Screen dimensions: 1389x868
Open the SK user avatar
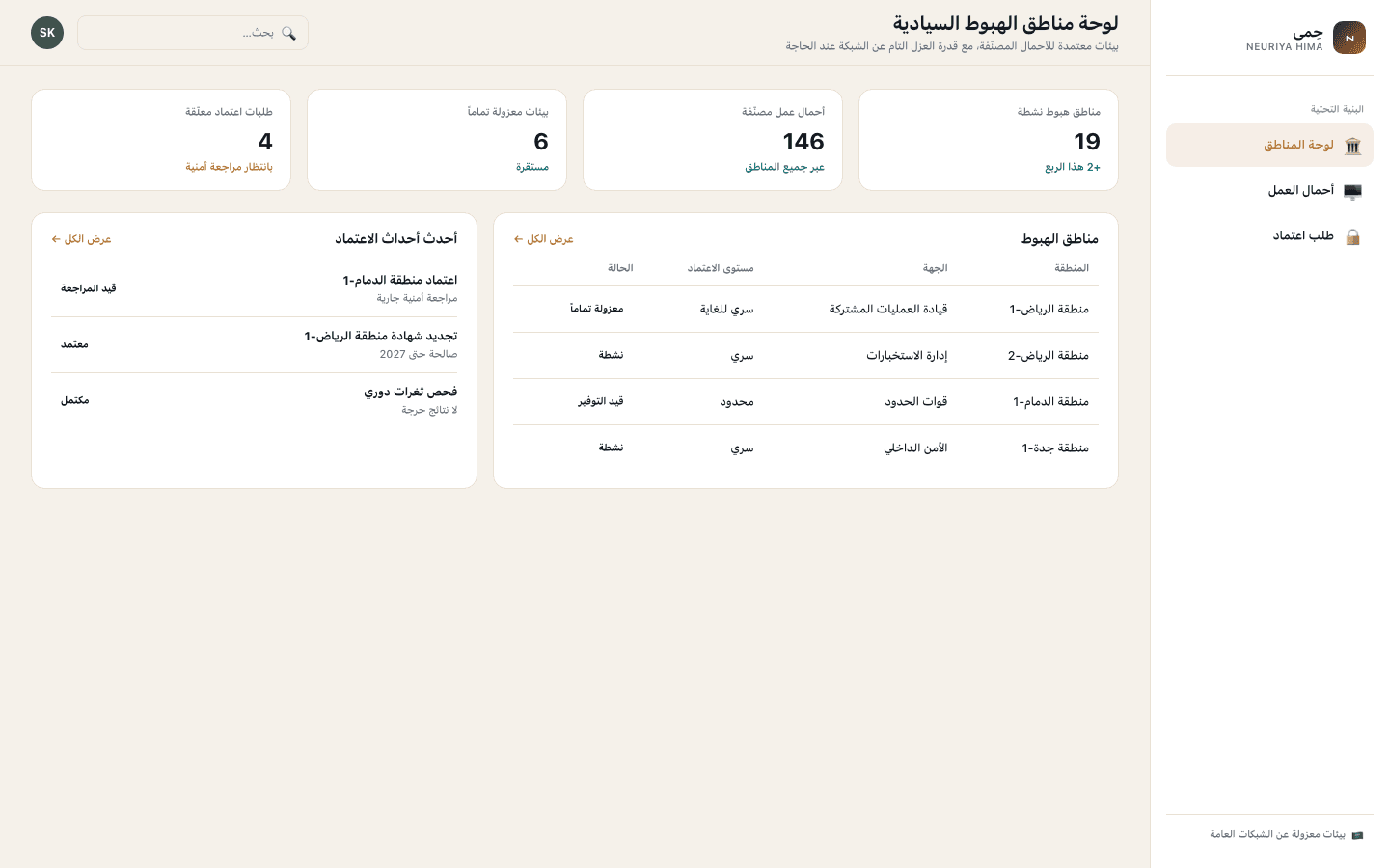[47, 33]
